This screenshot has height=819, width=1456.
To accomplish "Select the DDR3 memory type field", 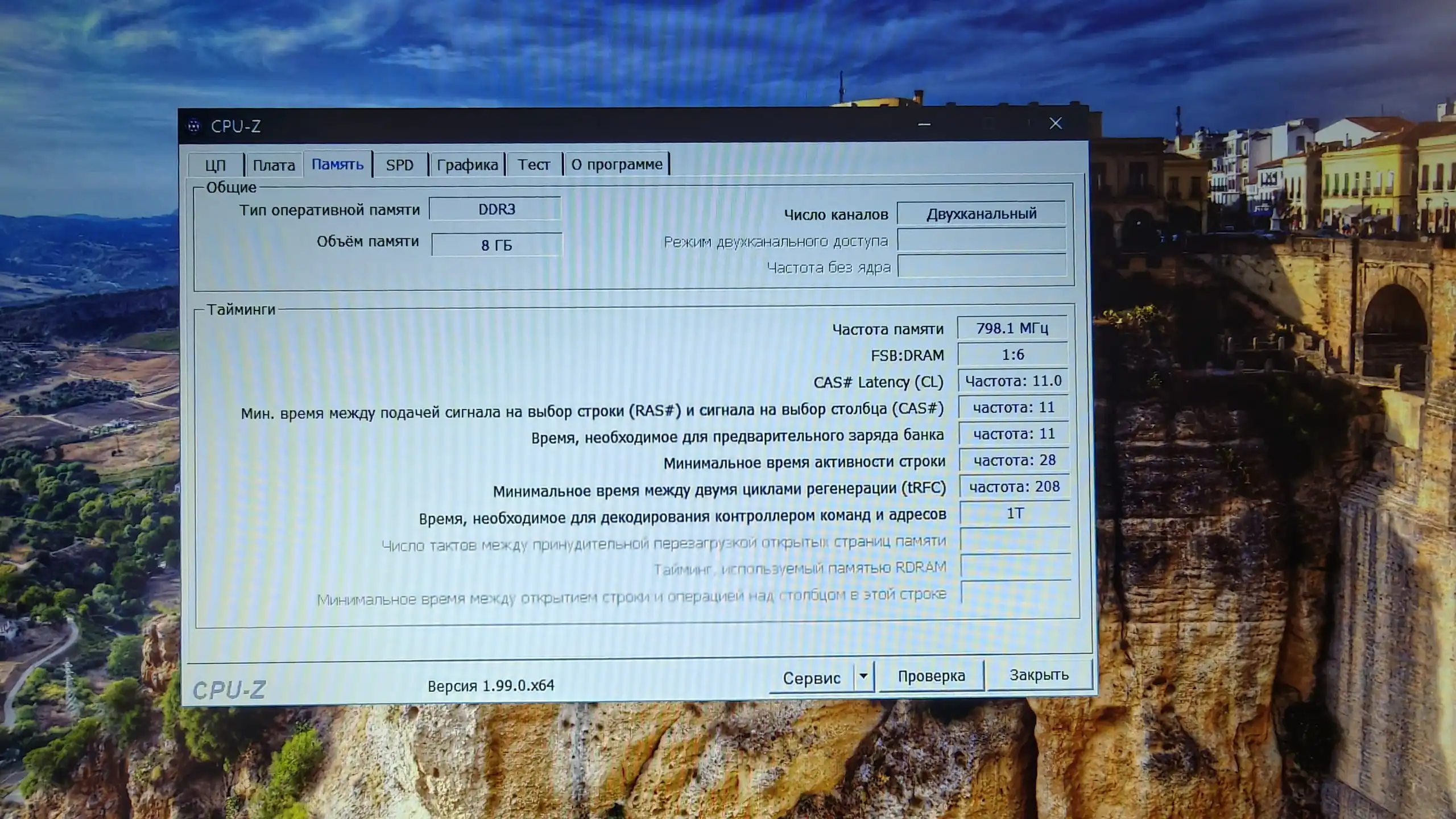I will click(496, 209).
